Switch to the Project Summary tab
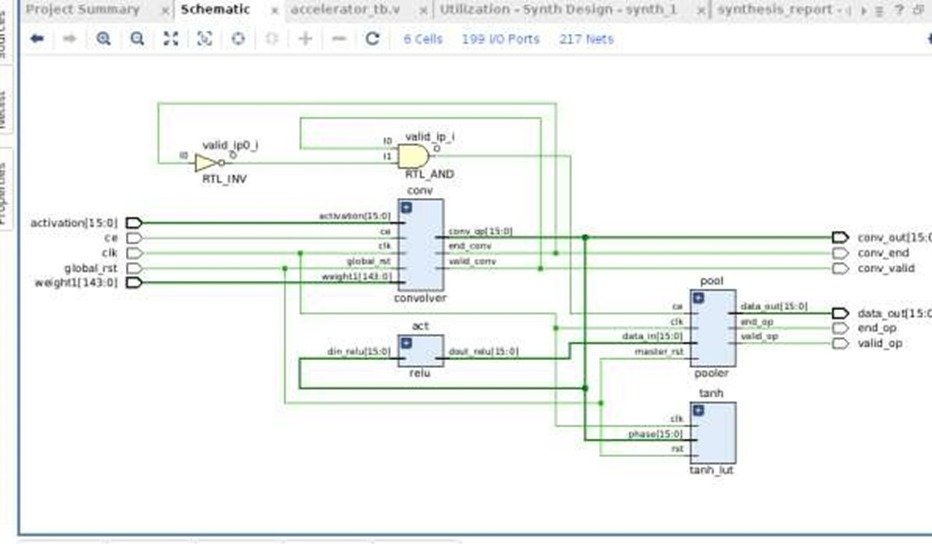Screen dimensions: 932x544 pos(82,9)
